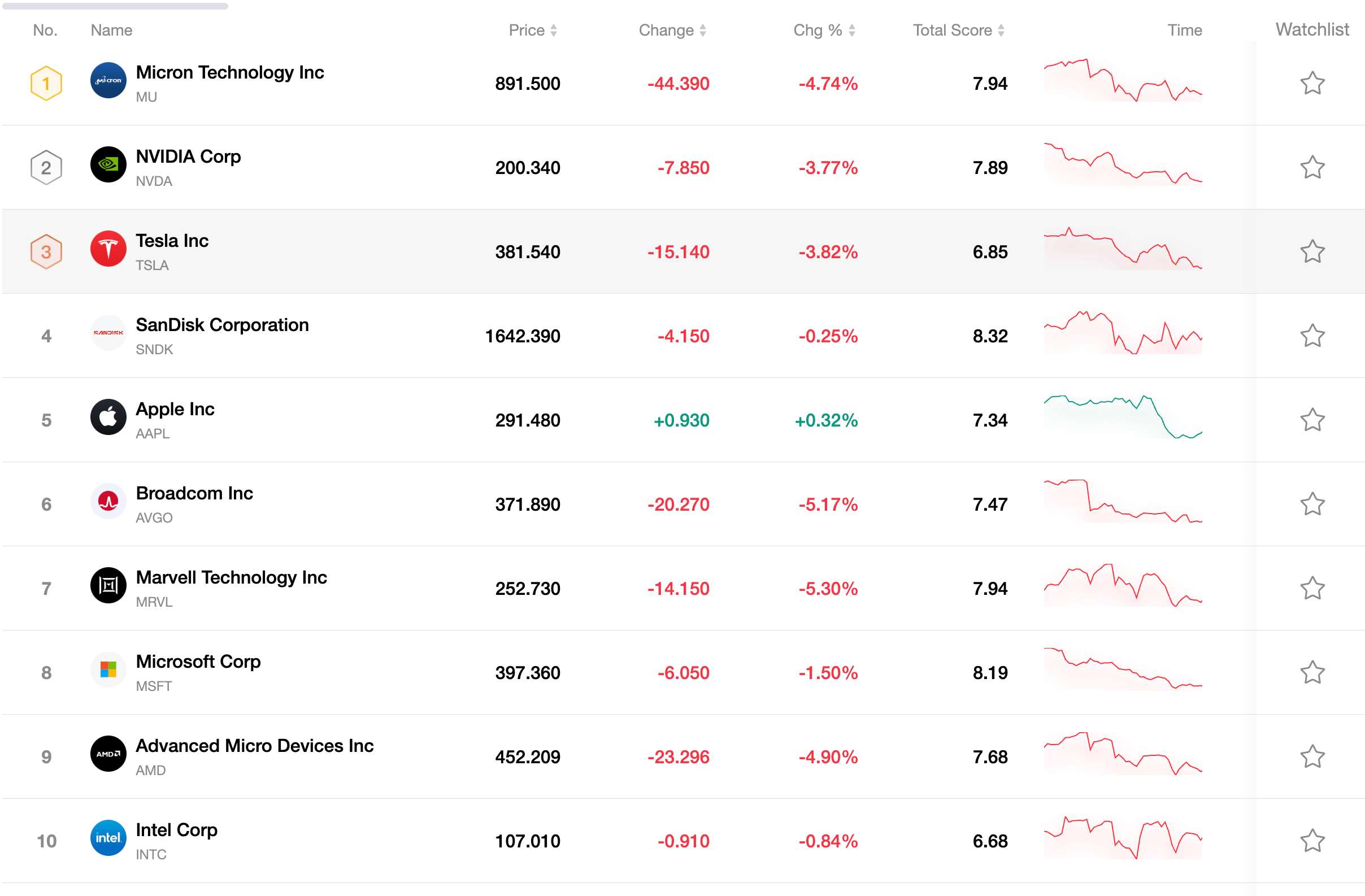Add NVIDIA Corp to watchlist
Image resolution: width=1365 pixels, height=896 pixels.
click(x=1312, y=167)
